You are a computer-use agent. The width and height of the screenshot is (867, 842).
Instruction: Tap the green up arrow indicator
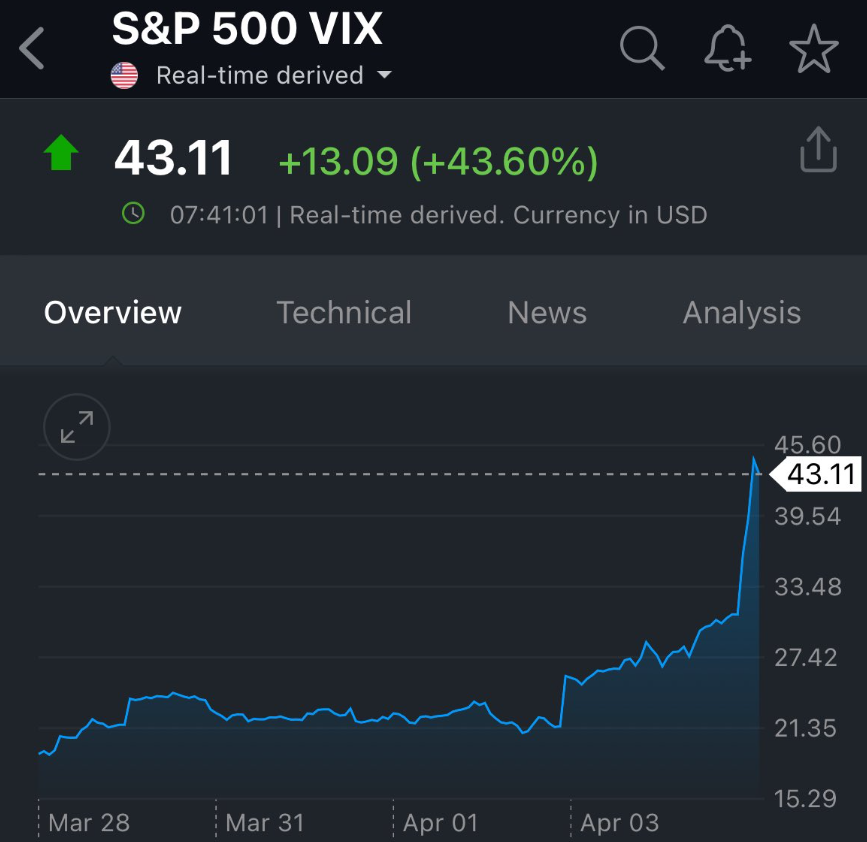[61, 155]
